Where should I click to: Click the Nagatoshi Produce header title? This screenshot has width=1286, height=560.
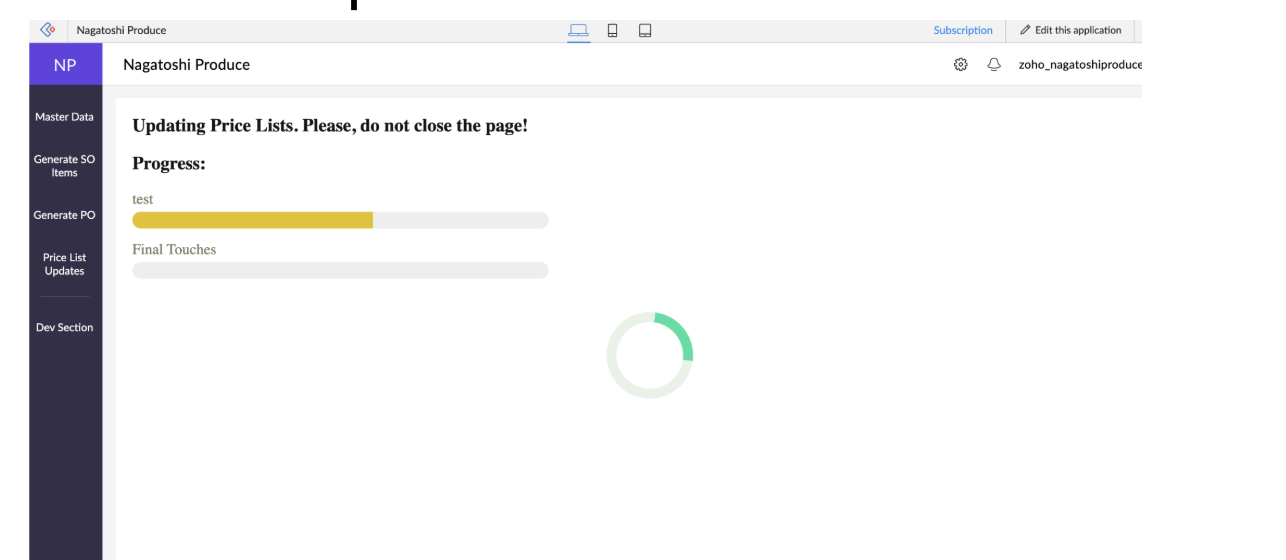[186, 65]
